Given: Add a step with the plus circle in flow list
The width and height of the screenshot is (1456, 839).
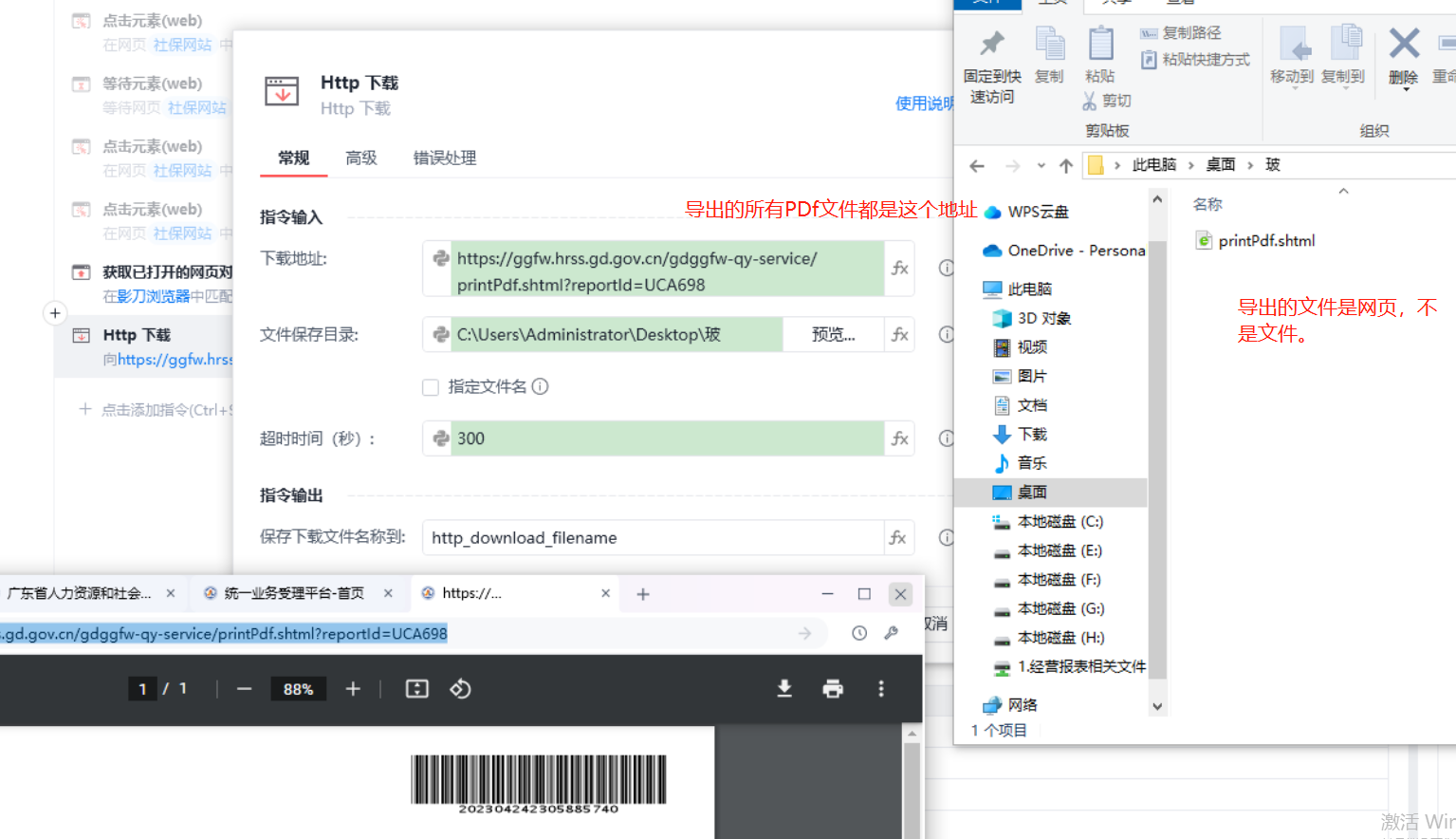Looking at the screenshot, I should coord(55,313).
